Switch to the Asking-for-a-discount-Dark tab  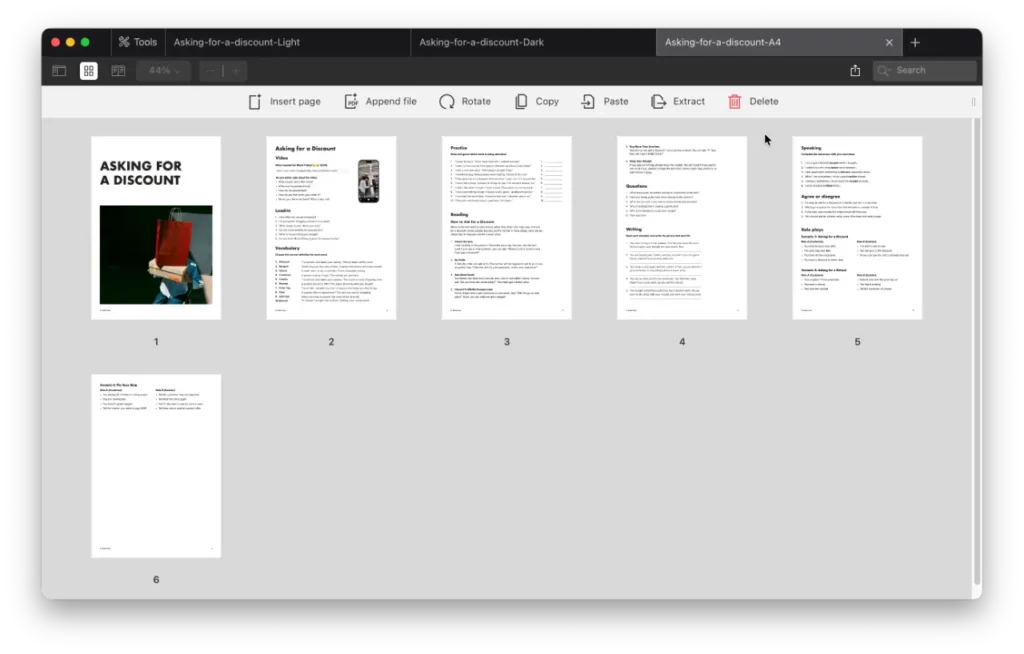pos(530,42)
